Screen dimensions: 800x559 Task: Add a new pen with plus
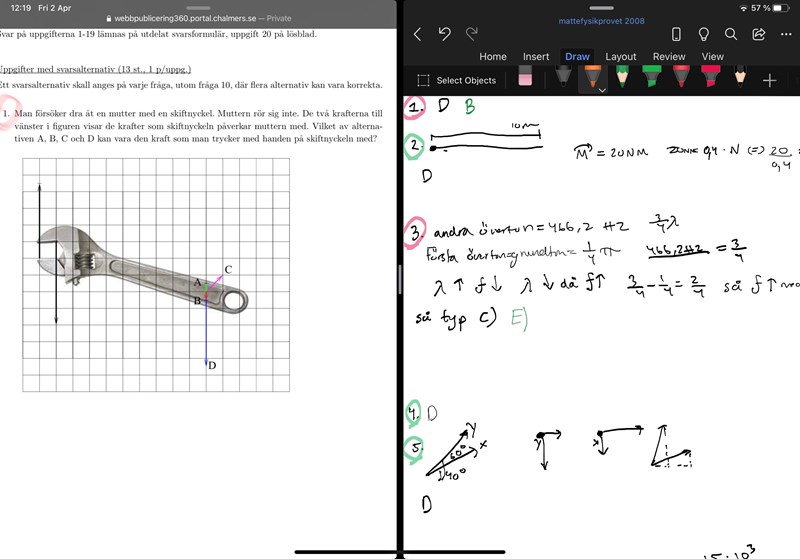tap(770, 80)
